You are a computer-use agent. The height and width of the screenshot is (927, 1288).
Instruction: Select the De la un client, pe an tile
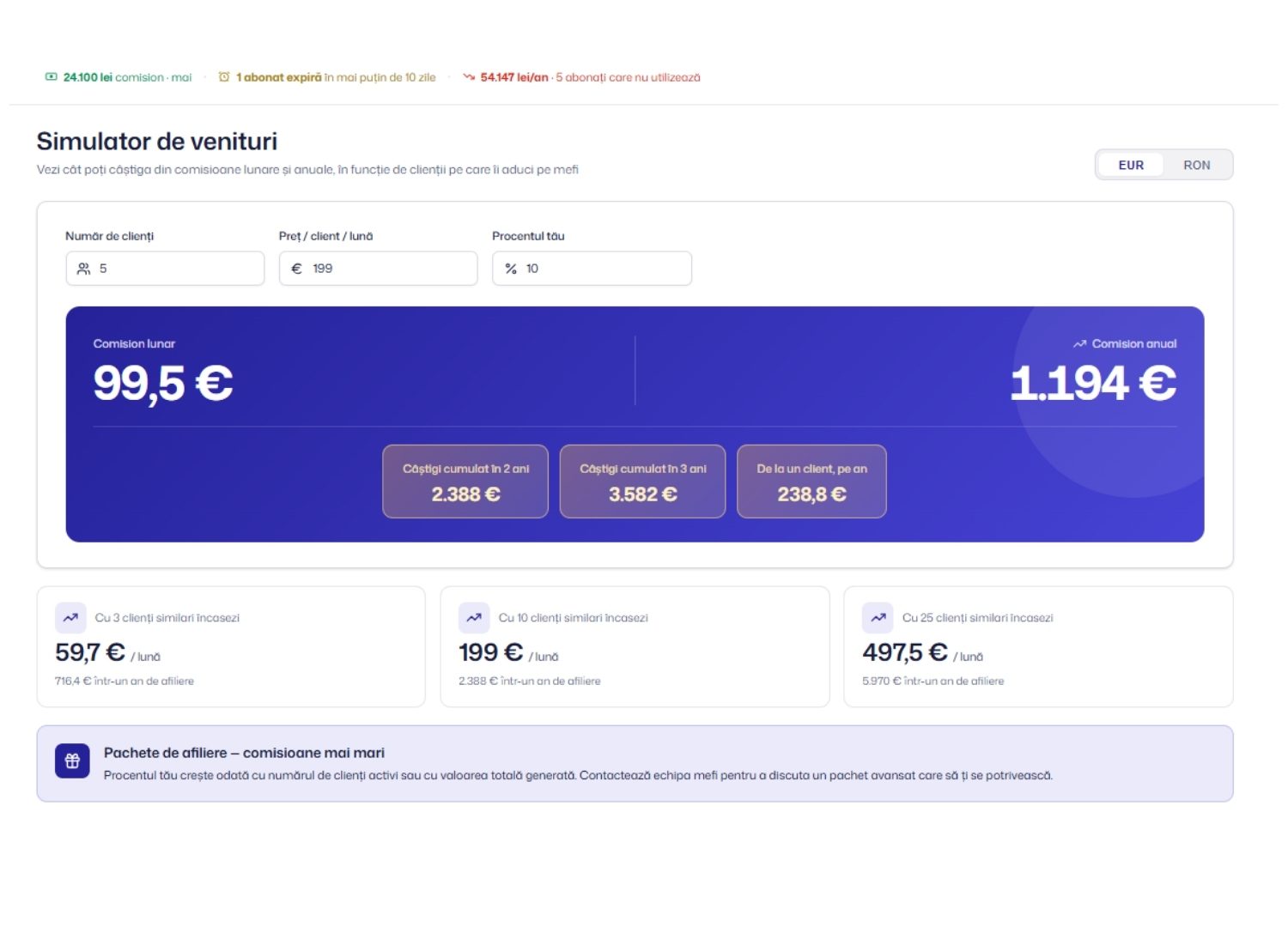(811, 482)
